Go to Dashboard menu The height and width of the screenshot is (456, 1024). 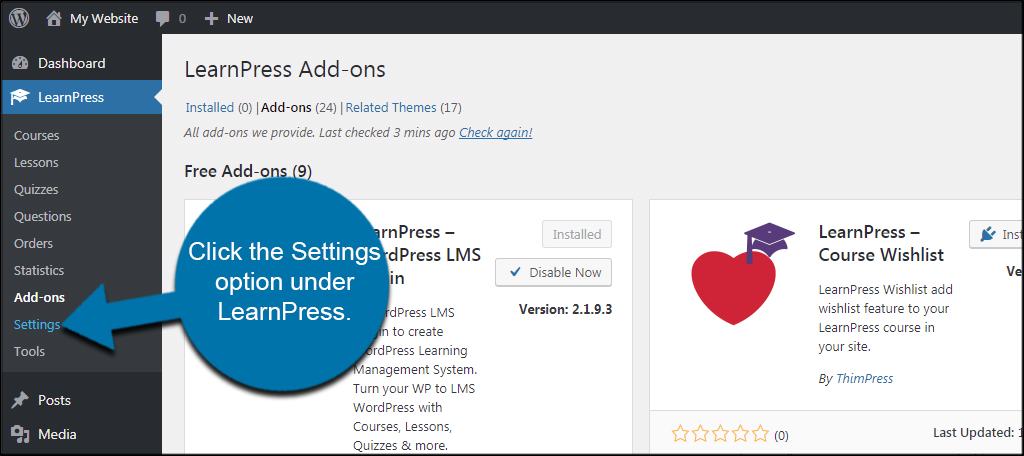(x=71, y=63)
